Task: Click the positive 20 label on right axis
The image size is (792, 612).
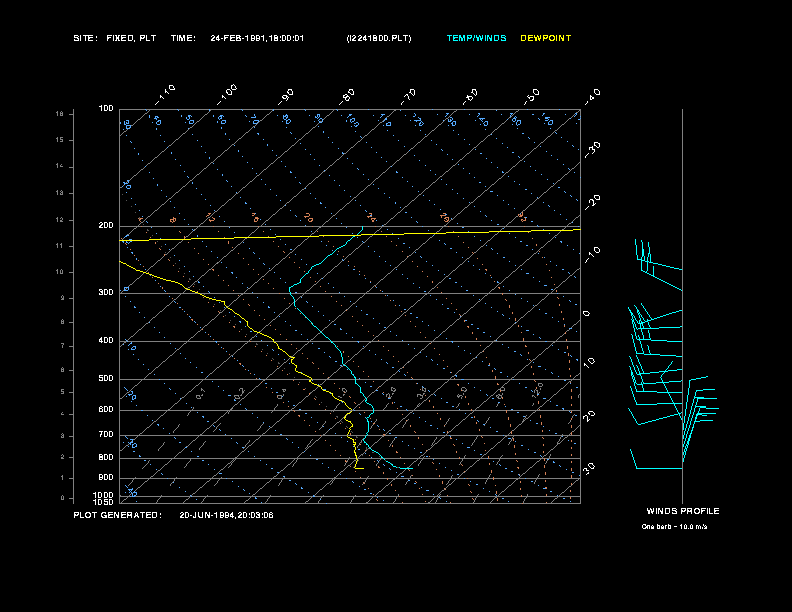Action: [589, 416]
